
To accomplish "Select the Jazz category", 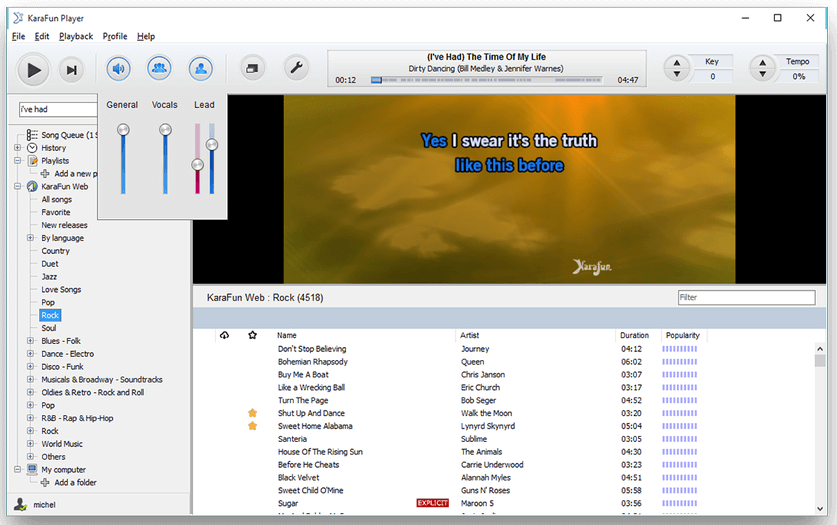I will 49,276.
